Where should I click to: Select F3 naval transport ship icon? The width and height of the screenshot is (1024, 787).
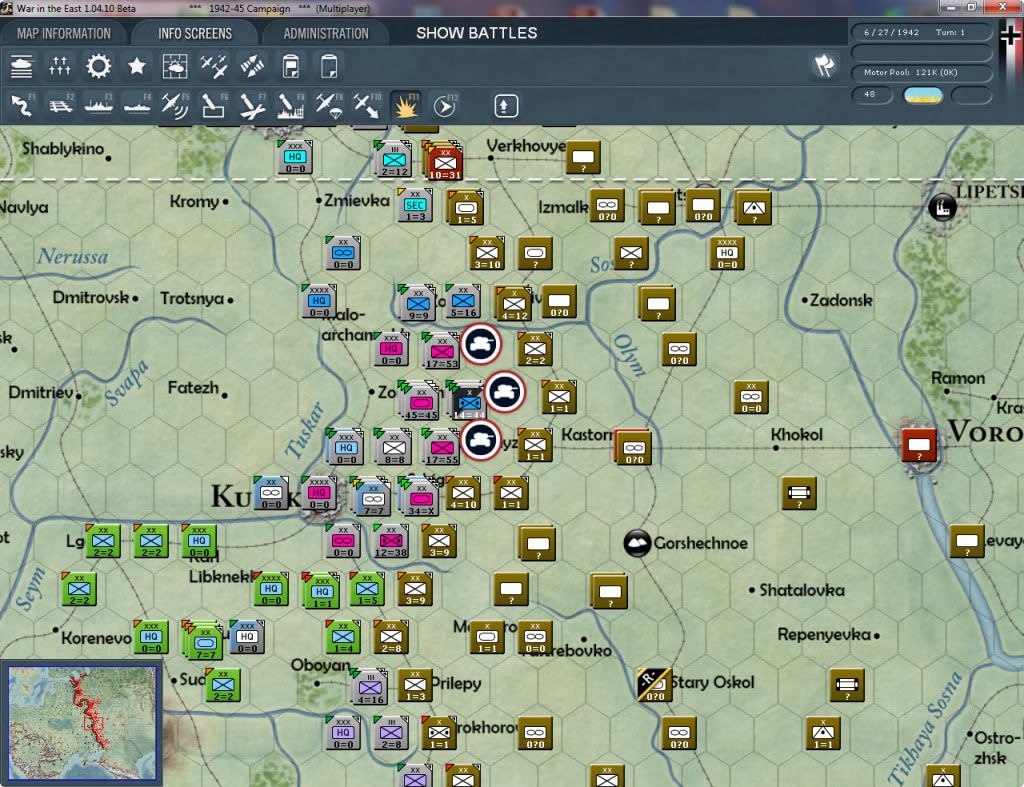[x=99, y=106]
